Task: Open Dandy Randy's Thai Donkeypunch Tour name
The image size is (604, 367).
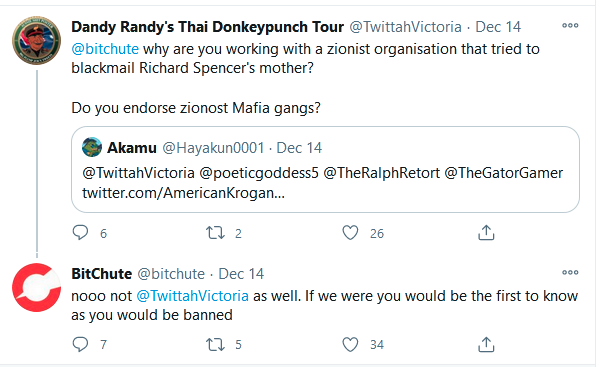Action: [x=208, y=27]
